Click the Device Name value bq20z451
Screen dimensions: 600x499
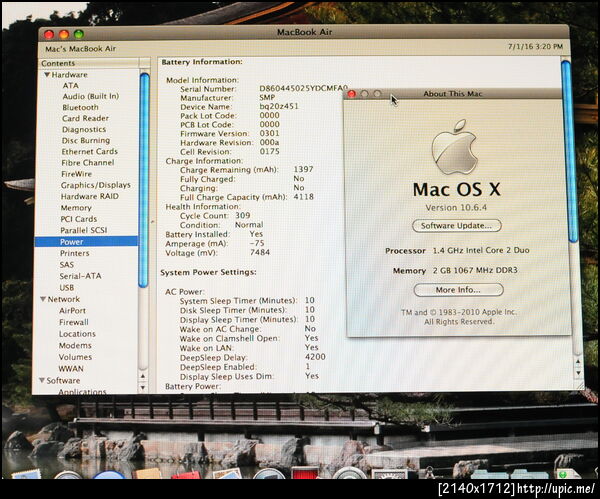coord(279,106)
